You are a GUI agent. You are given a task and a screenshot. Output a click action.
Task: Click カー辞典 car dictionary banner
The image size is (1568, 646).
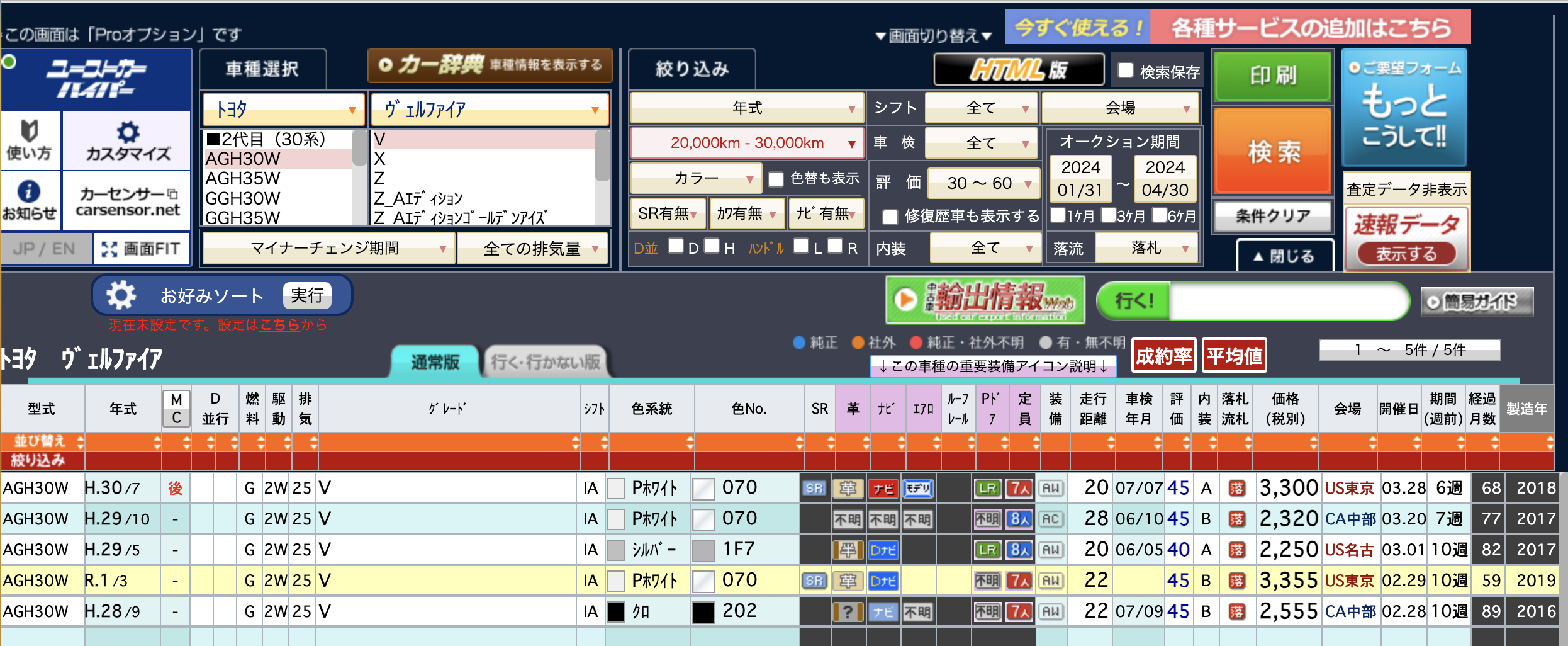490,65
